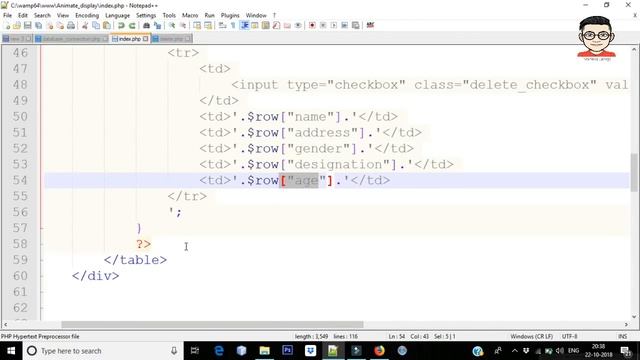Click the taskbar volume icon
The height and width of the screenshot is (360, 640).
click(x=560, y=351)
